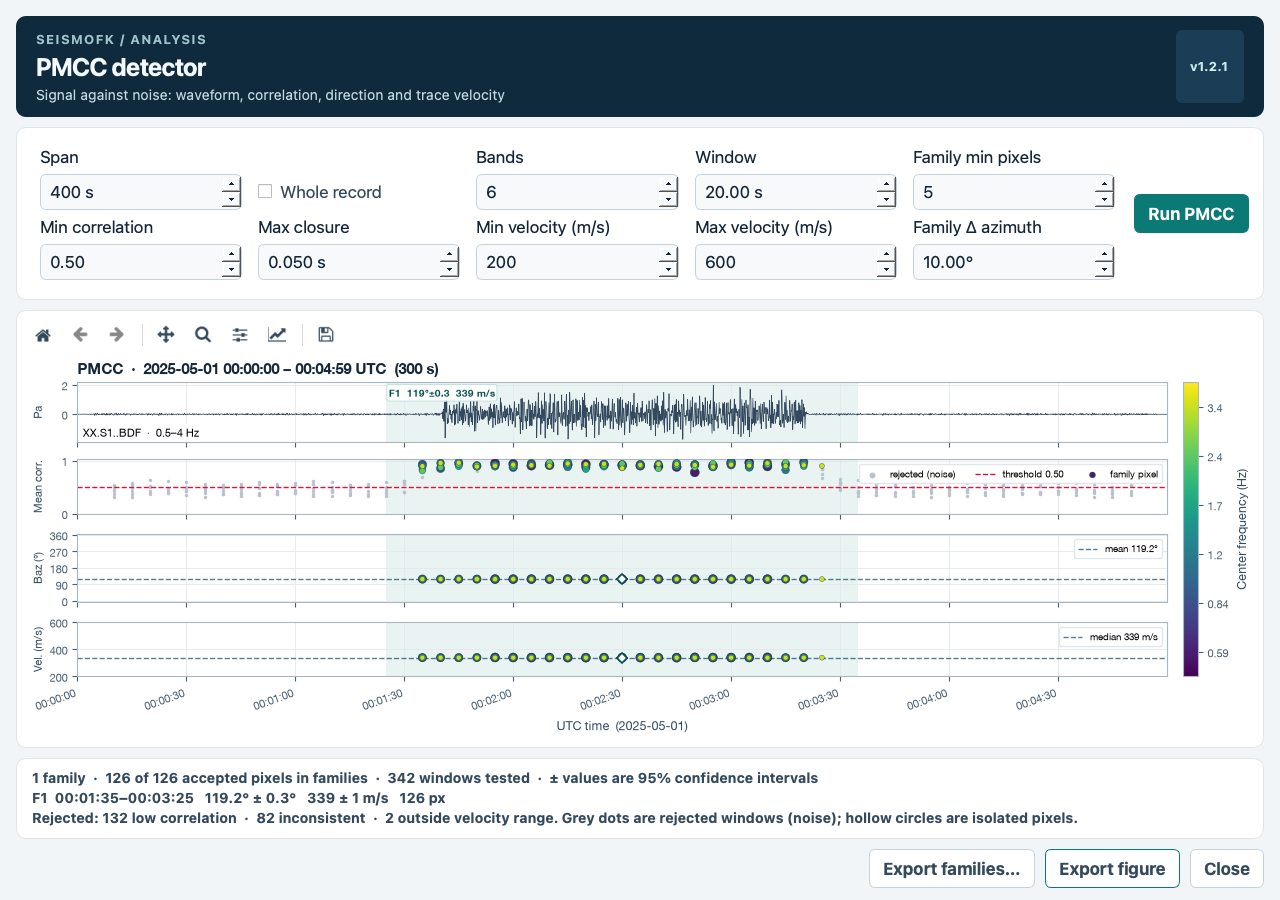1280x900 pixels.
Task: Decrease Bands count with down arrow
Action: pyautogui.click(x=667, y=200)
